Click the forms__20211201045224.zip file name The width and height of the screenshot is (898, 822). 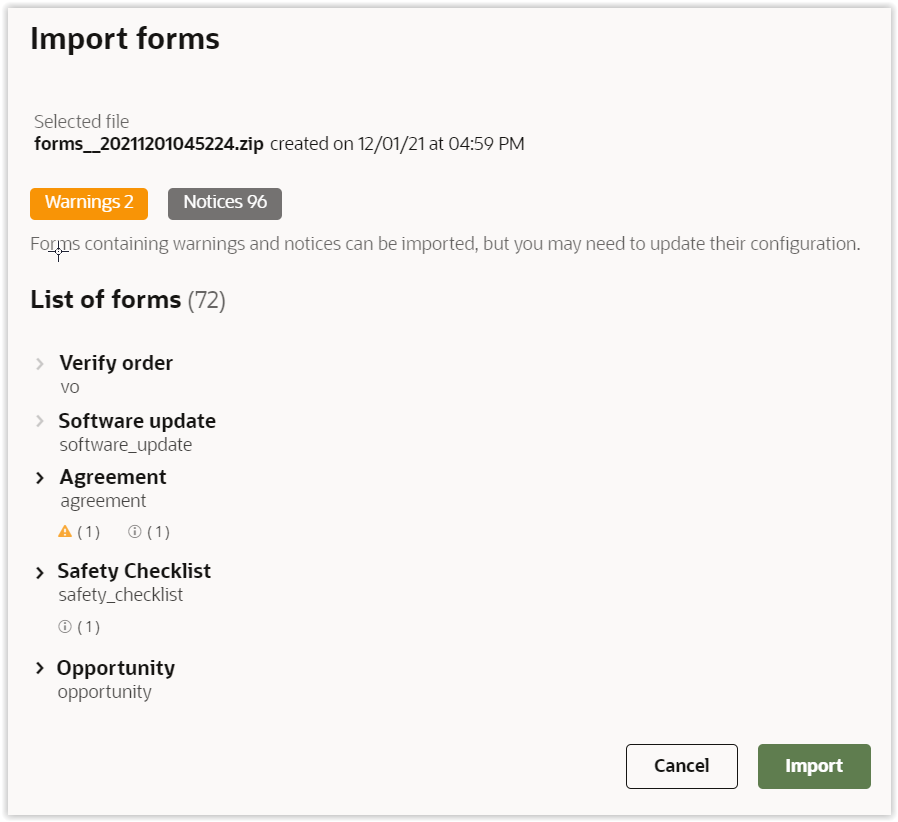(x=149, y=144)
